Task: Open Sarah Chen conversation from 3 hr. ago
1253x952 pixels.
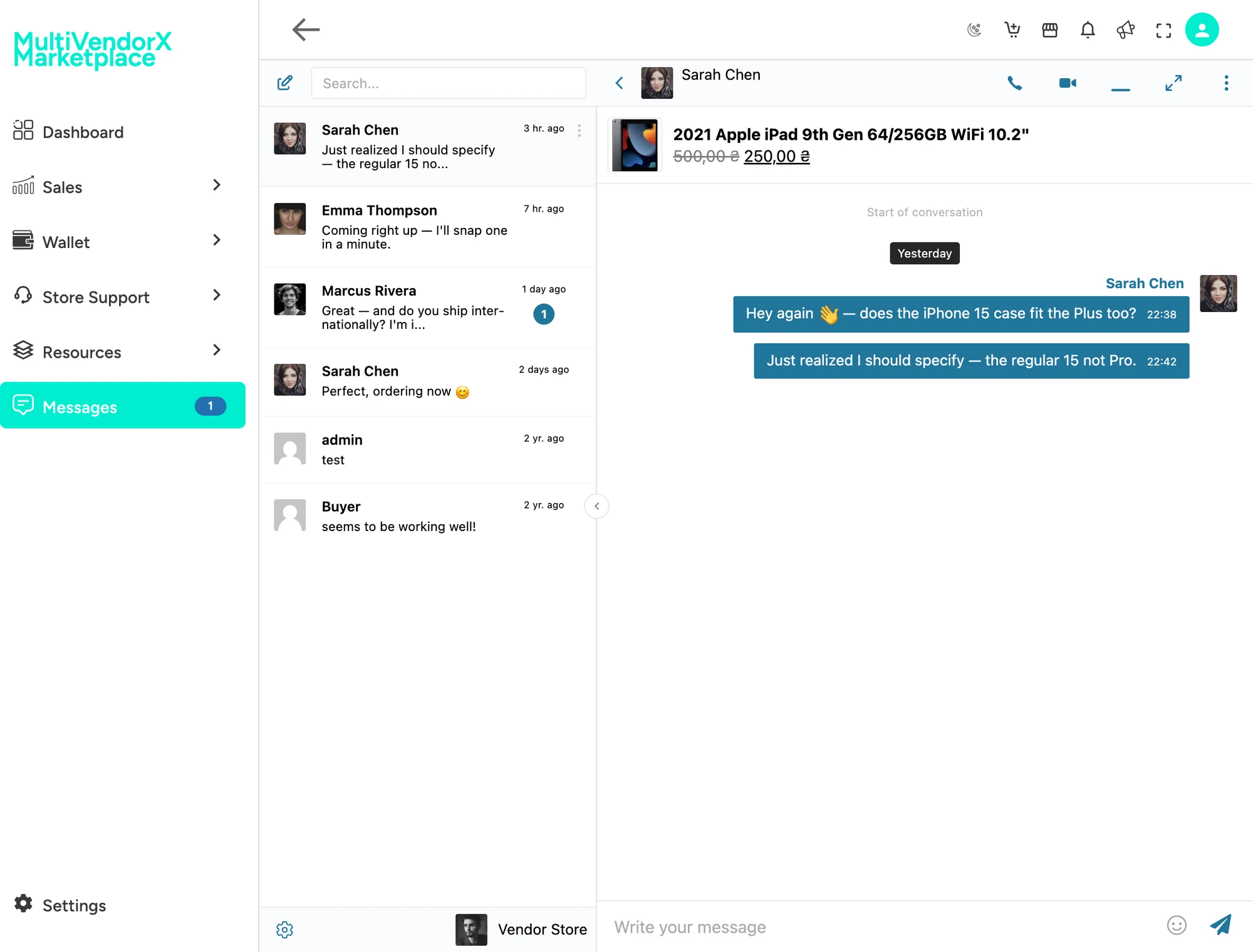Action: click(428, 147)
